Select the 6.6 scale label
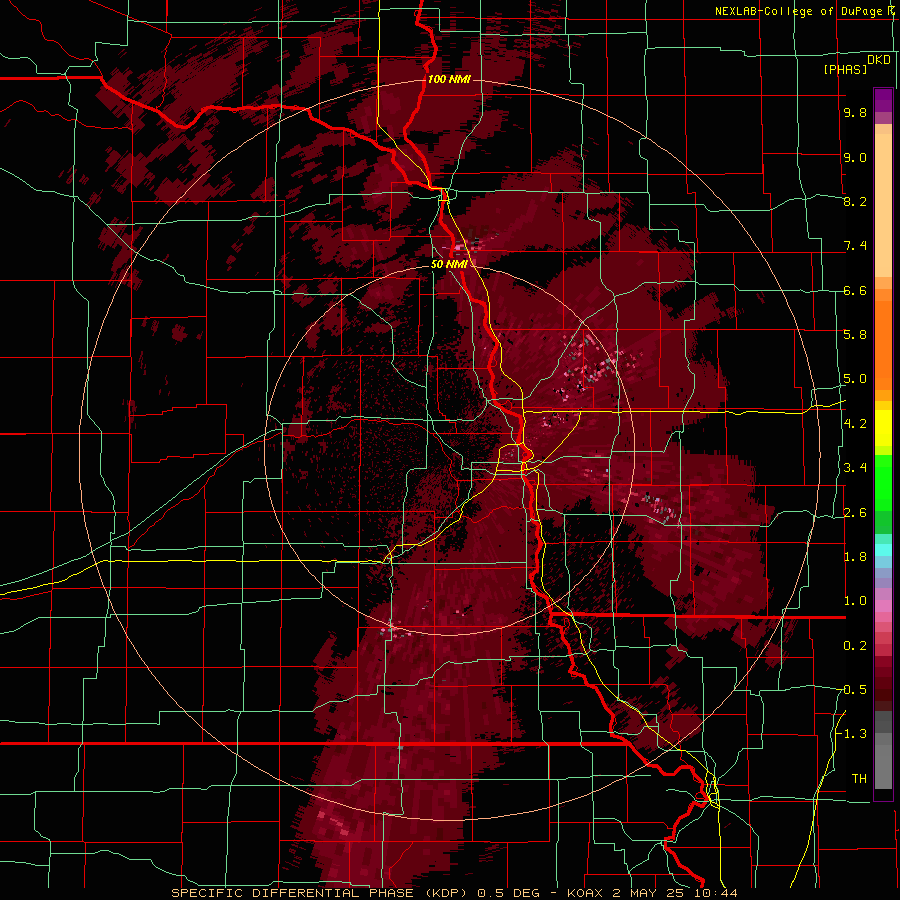 point(855,290)
